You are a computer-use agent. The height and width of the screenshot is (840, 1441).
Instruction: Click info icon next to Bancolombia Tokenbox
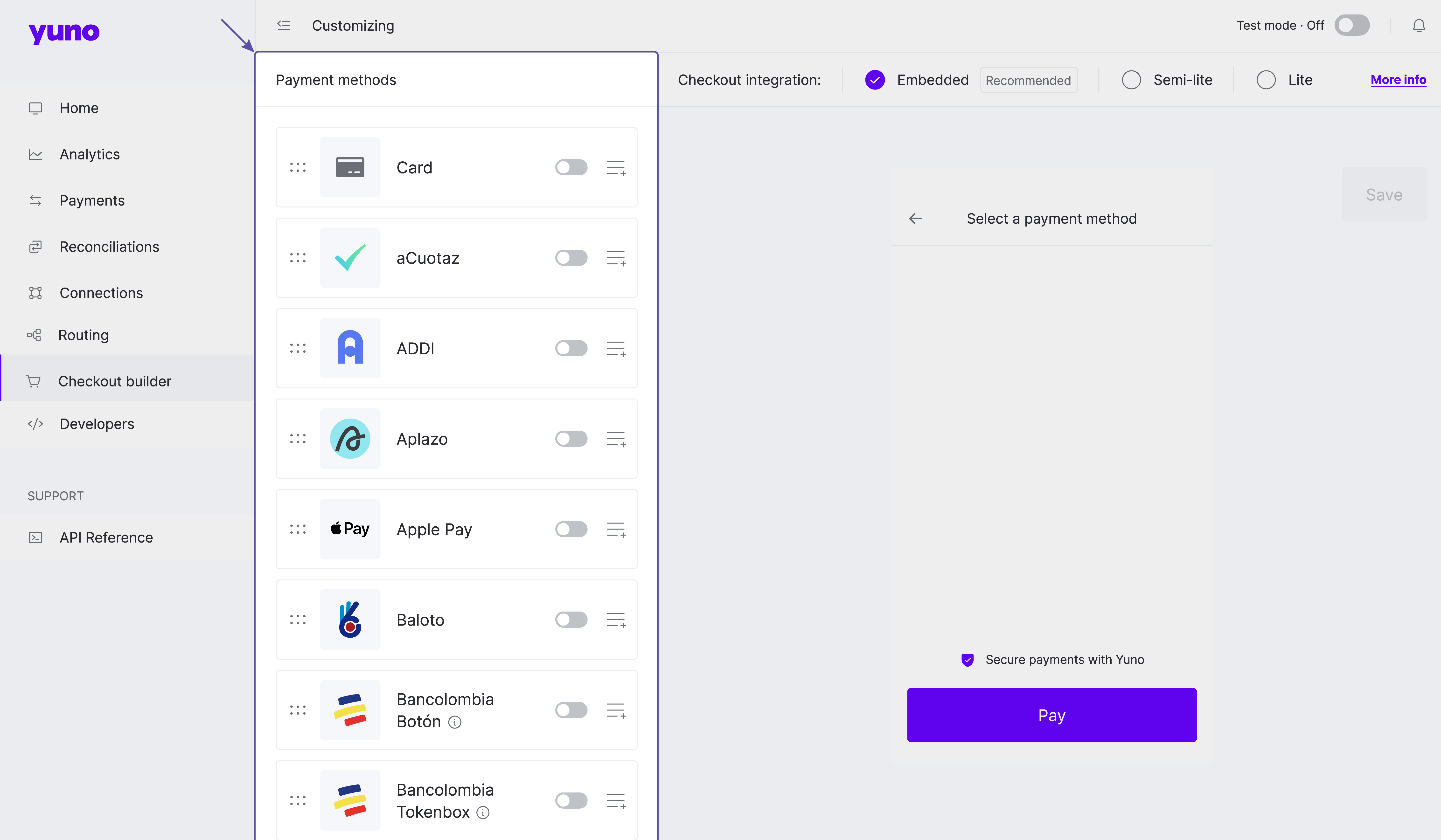[x=483, y=812]
